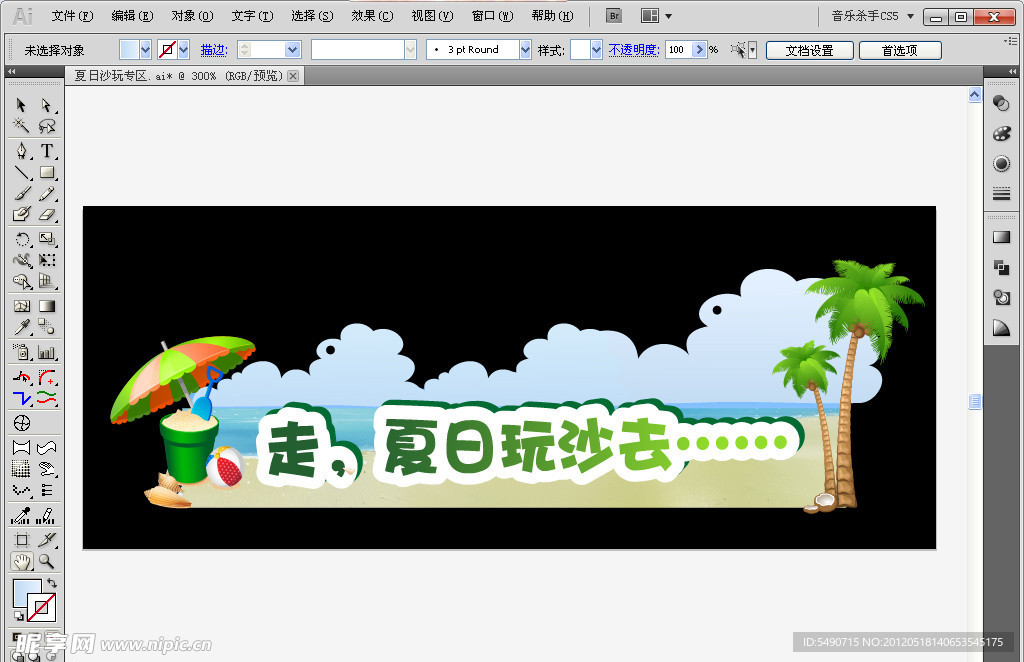The width and height of the screenshot is (1024, 662).
Task: Open 首选项 from control bar
Action: pyautogui.click(x=899, y=49)
